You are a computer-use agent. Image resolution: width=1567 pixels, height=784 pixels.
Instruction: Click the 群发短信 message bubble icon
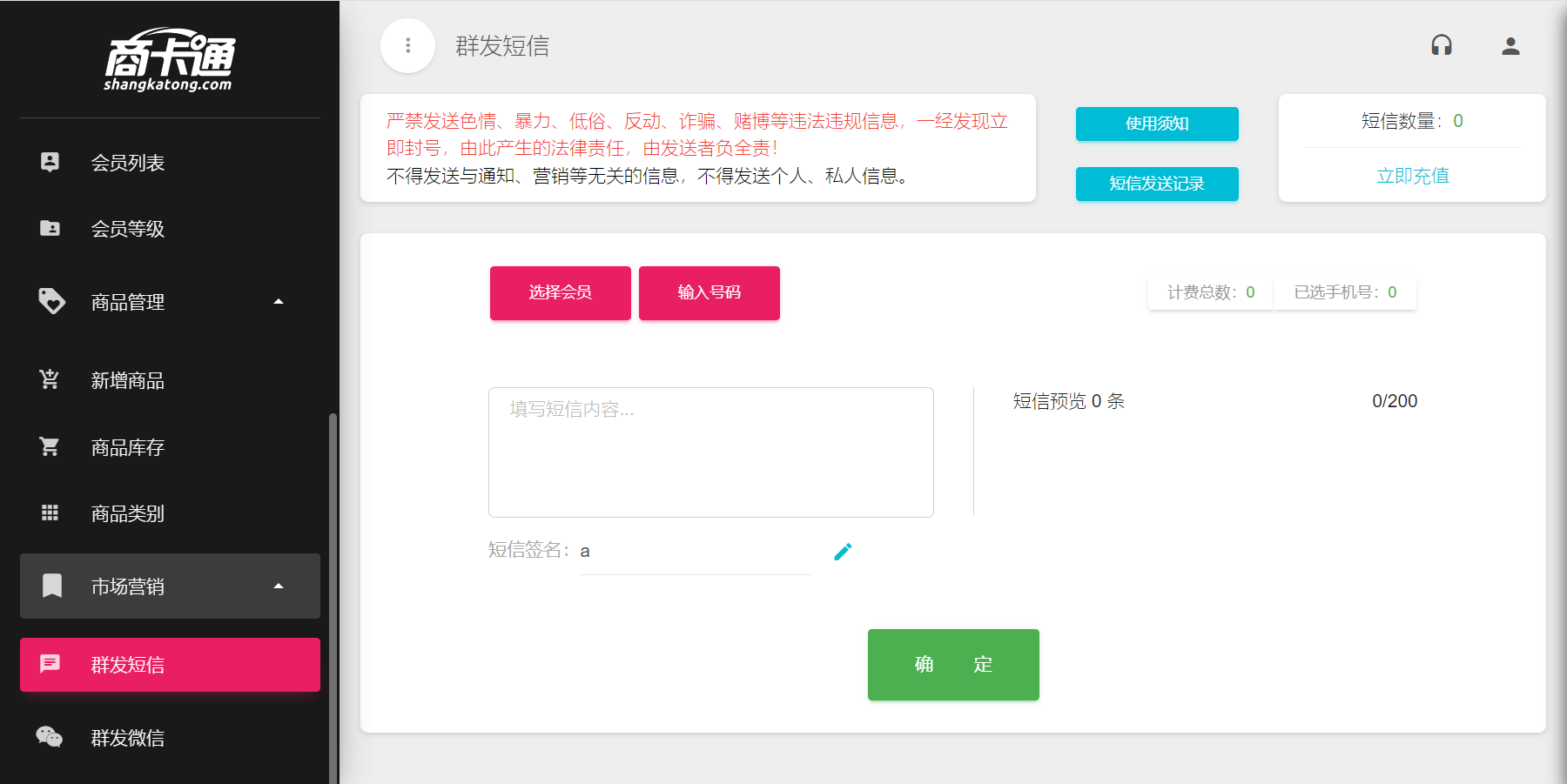(50, 664)
